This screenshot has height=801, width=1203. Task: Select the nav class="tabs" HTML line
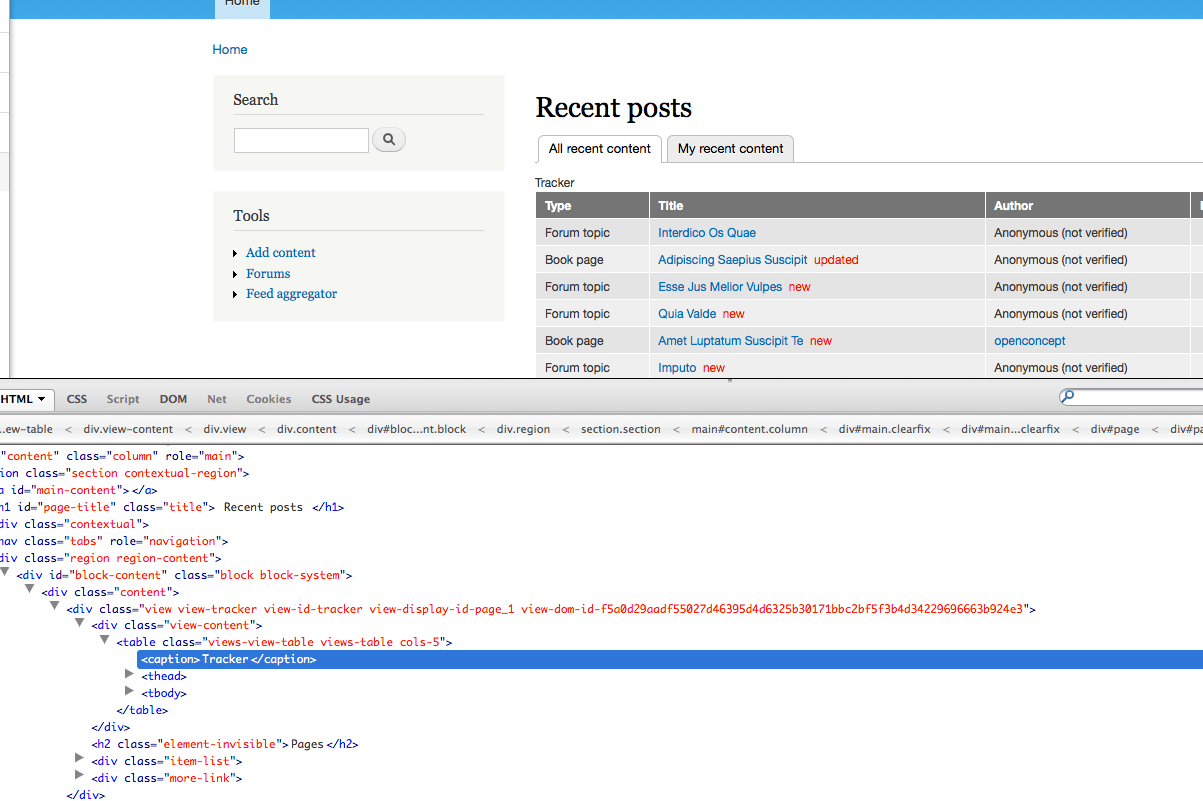tap(114, 541)
